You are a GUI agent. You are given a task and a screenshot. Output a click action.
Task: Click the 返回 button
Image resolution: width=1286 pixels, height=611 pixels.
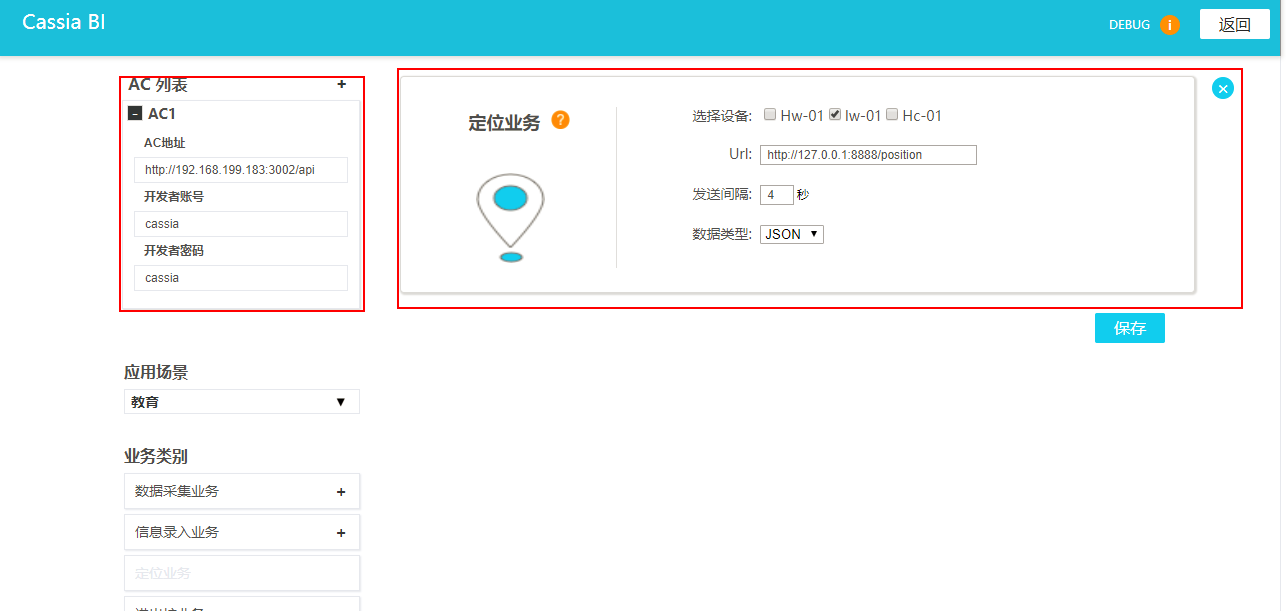click(1234, 25)
